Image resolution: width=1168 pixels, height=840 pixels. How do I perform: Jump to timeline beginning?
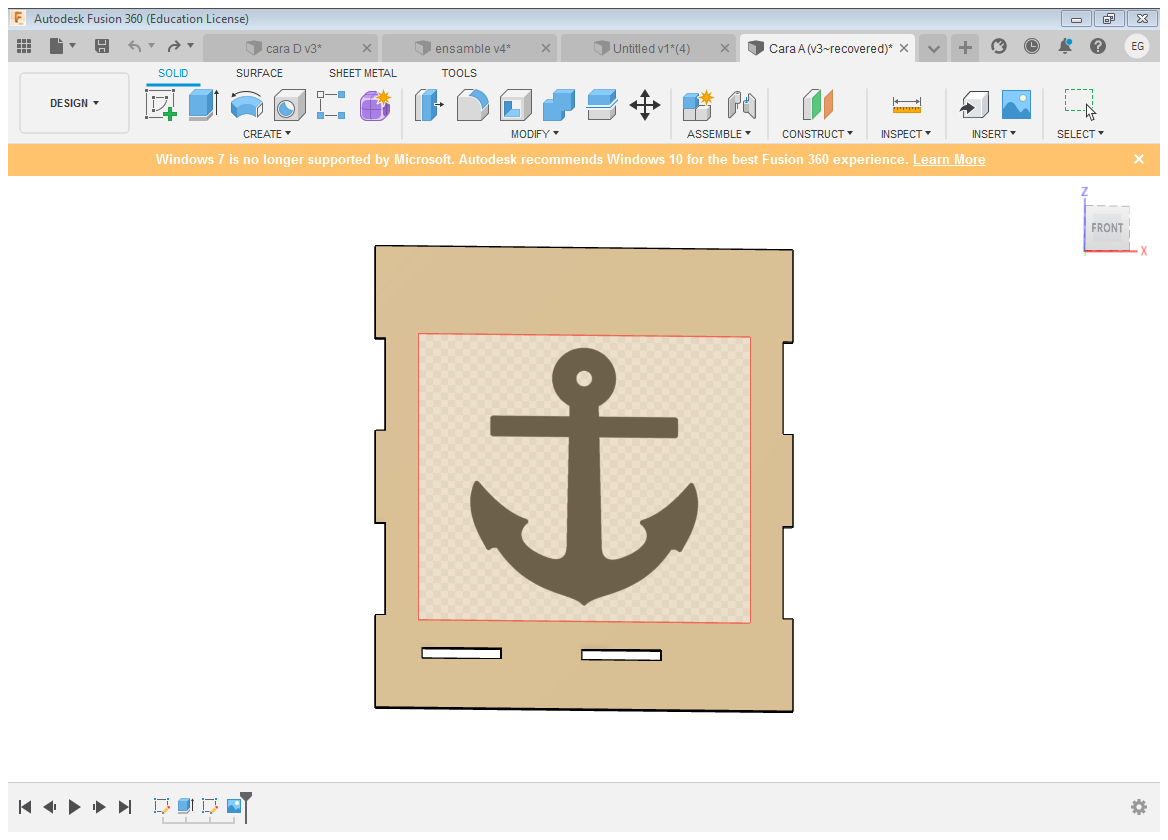[25, 807]
